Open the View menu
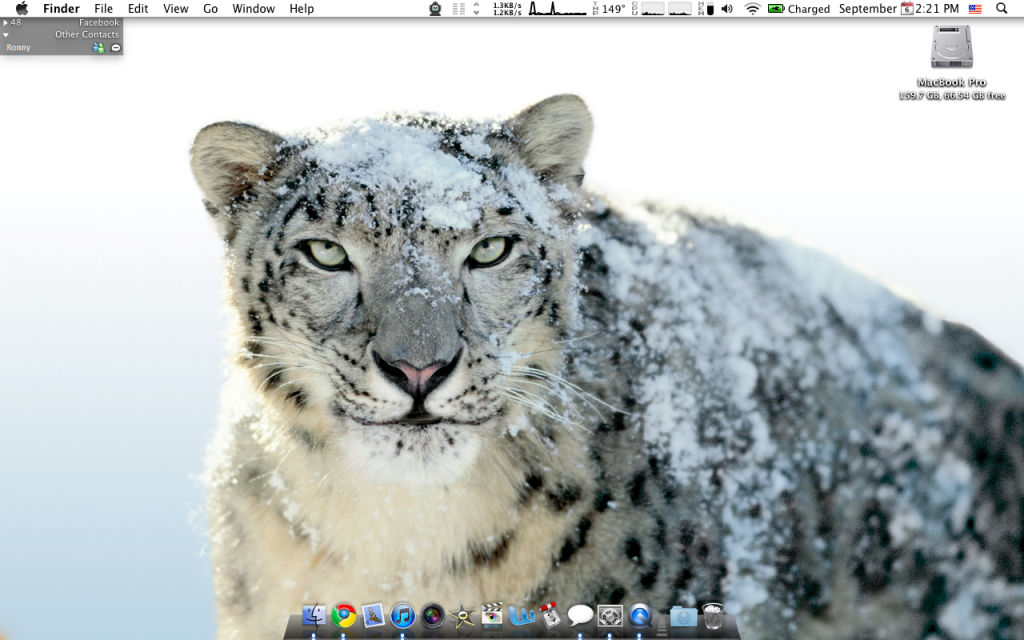 point(176,8)
